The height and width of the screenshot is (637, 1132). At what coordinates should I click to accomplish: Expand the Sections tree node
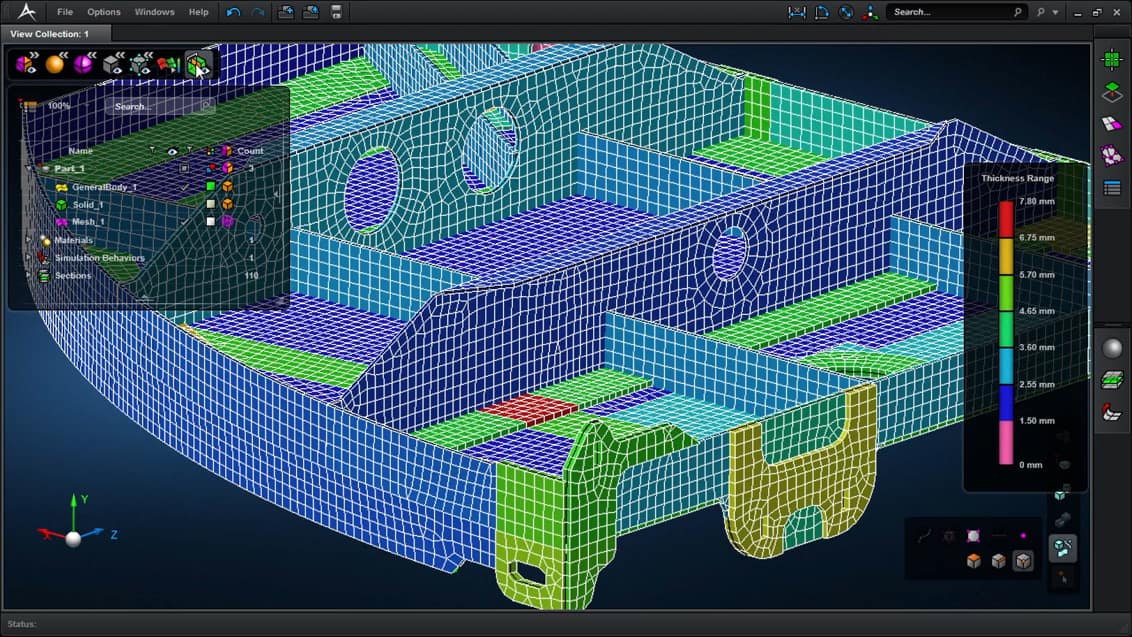point(28,276)
